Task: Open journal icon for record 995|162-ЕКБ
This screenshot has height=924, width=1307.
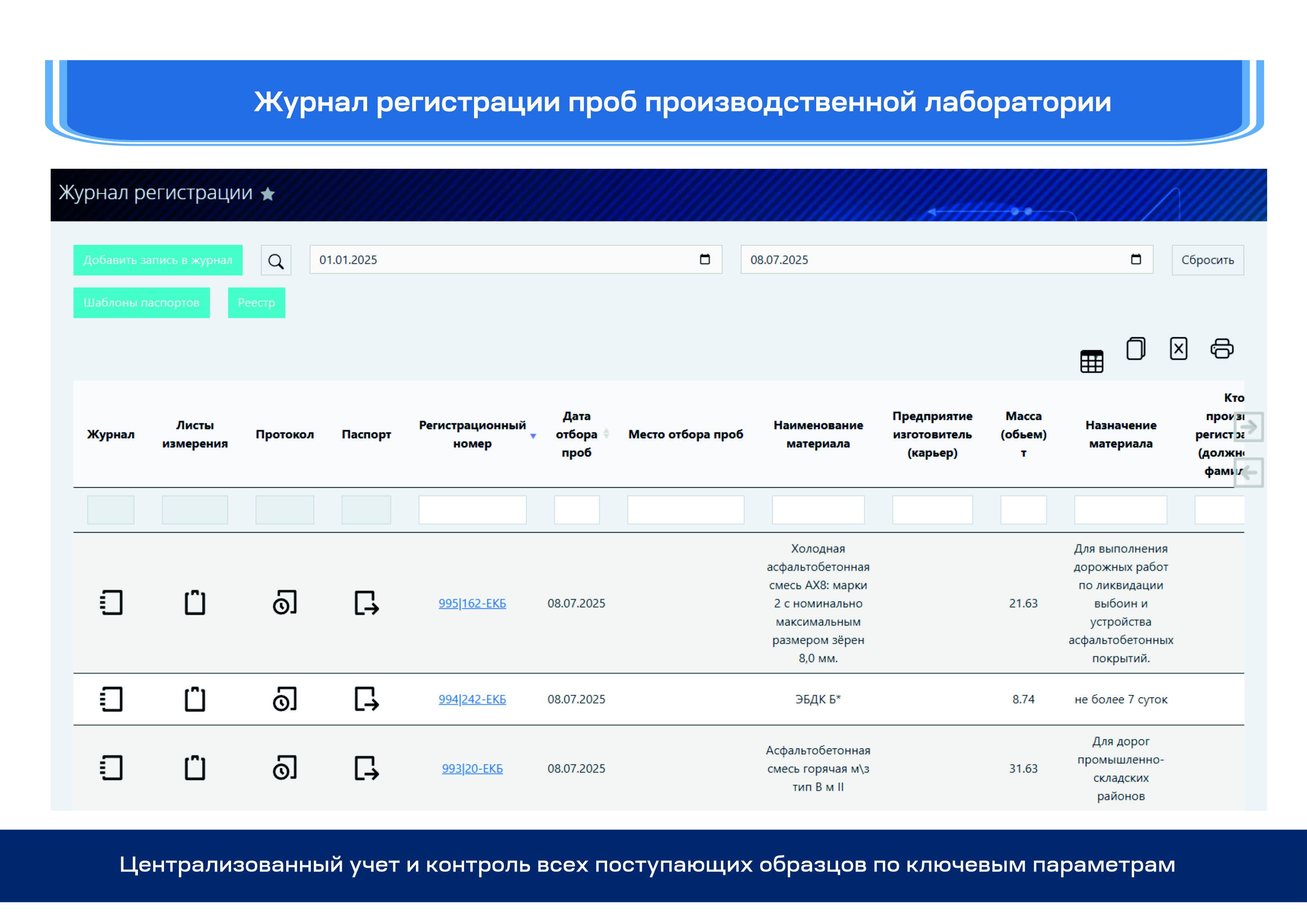Action: 111,602
